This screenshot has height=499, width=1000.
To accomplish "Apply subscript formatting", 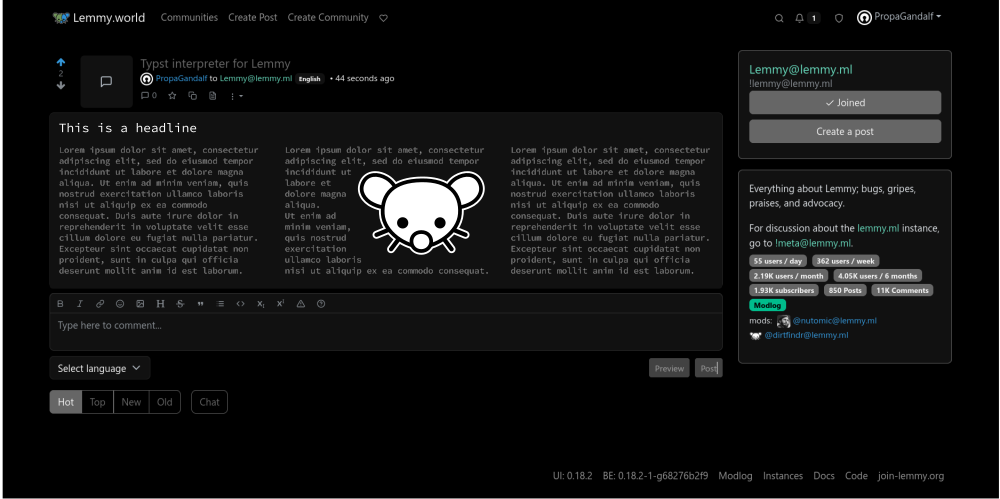I will 261,304.
